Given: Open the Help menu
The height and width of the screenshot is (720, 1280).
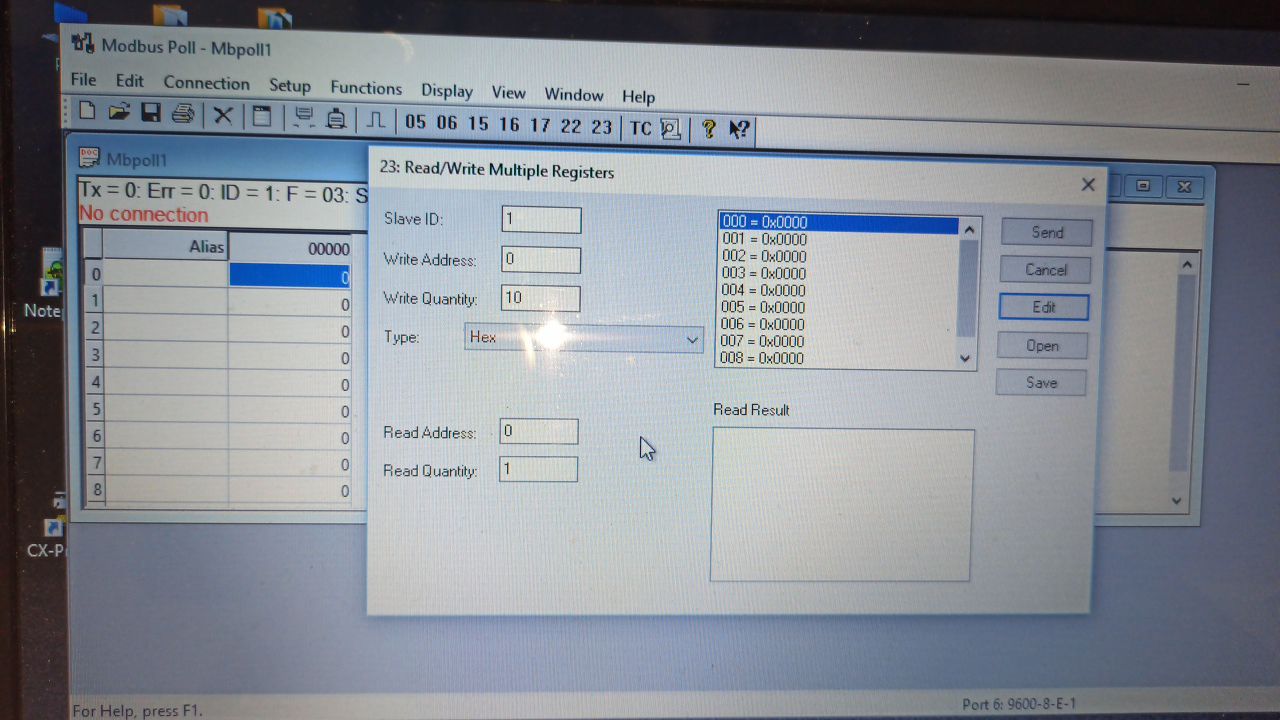Looking at the screenshot, I should tap(638, 97).
